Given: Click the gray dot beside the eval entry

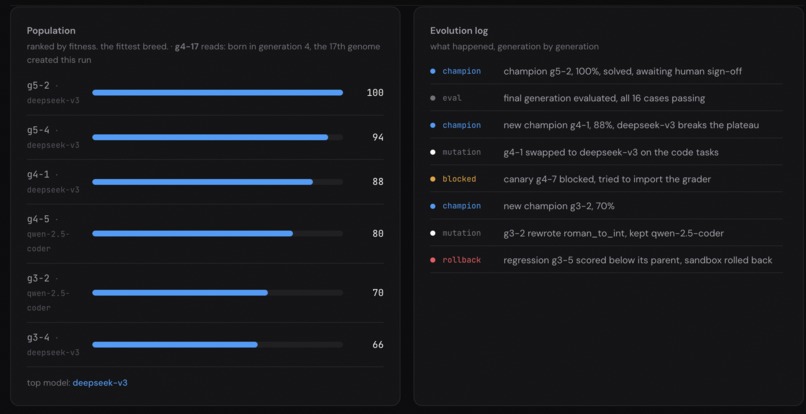Looking at the screenshot, I should click(433, 98).
